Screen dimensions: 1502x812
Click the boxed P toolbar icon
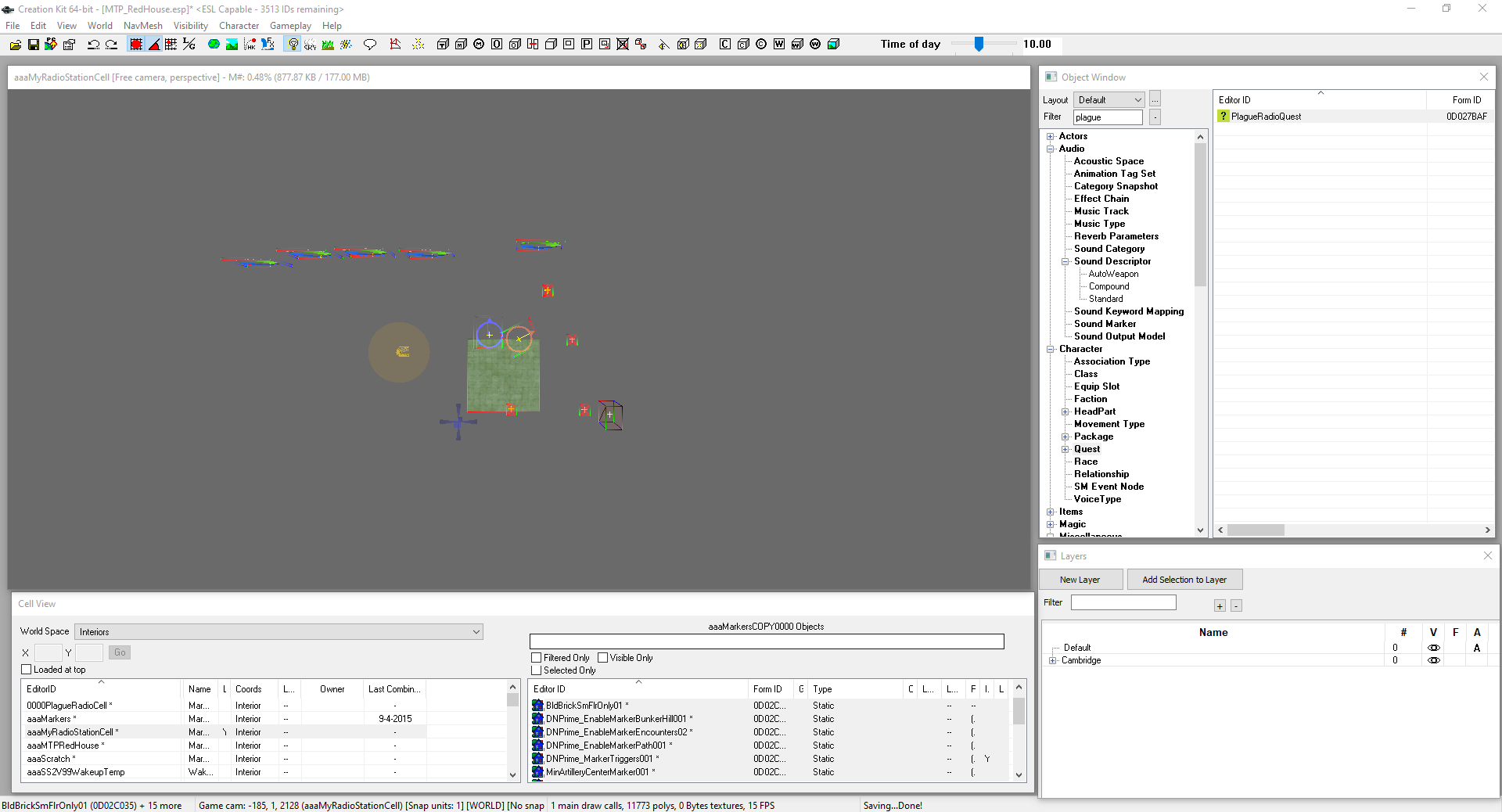click(587, 45)
